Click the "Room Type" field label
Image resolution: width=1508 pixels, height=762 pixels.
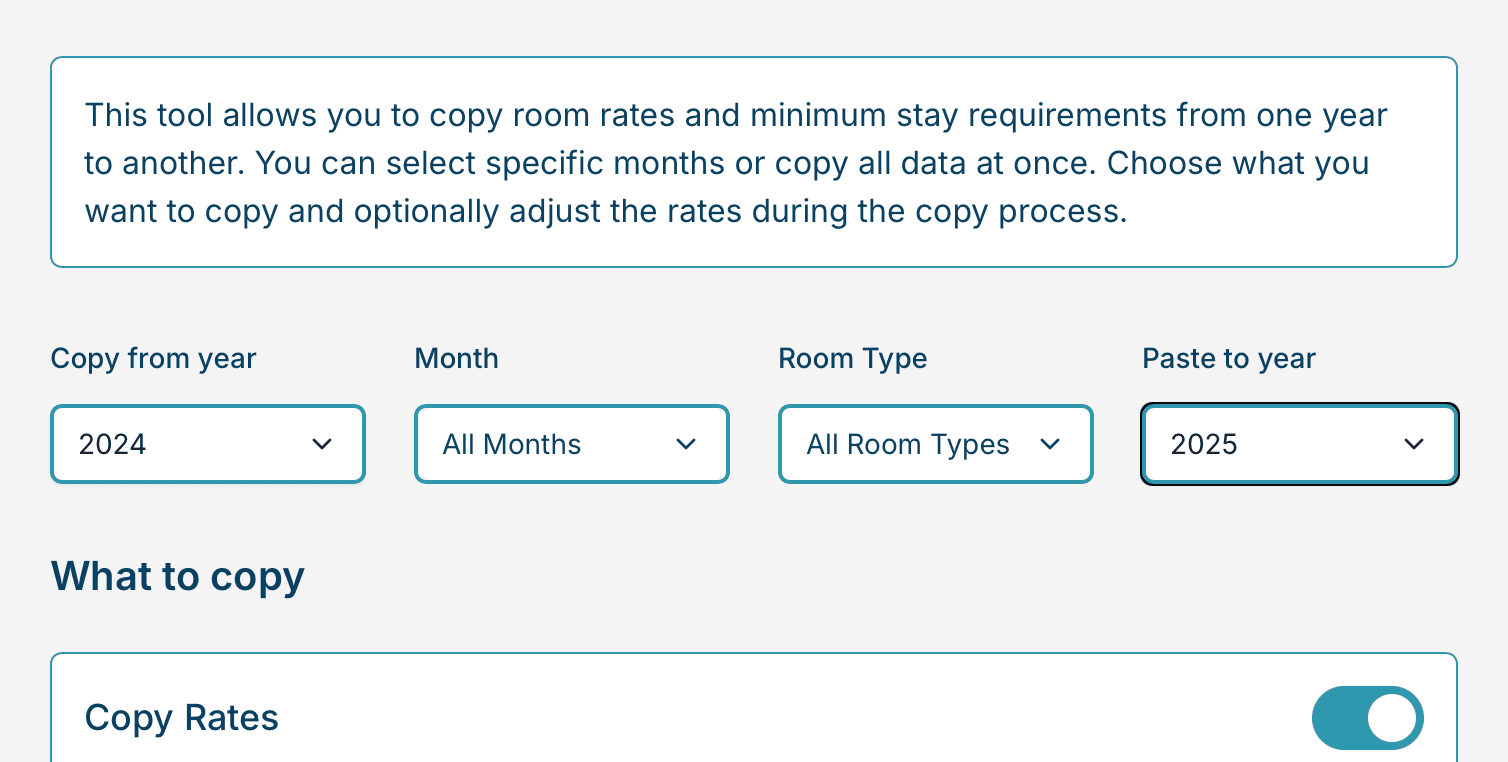852,359
